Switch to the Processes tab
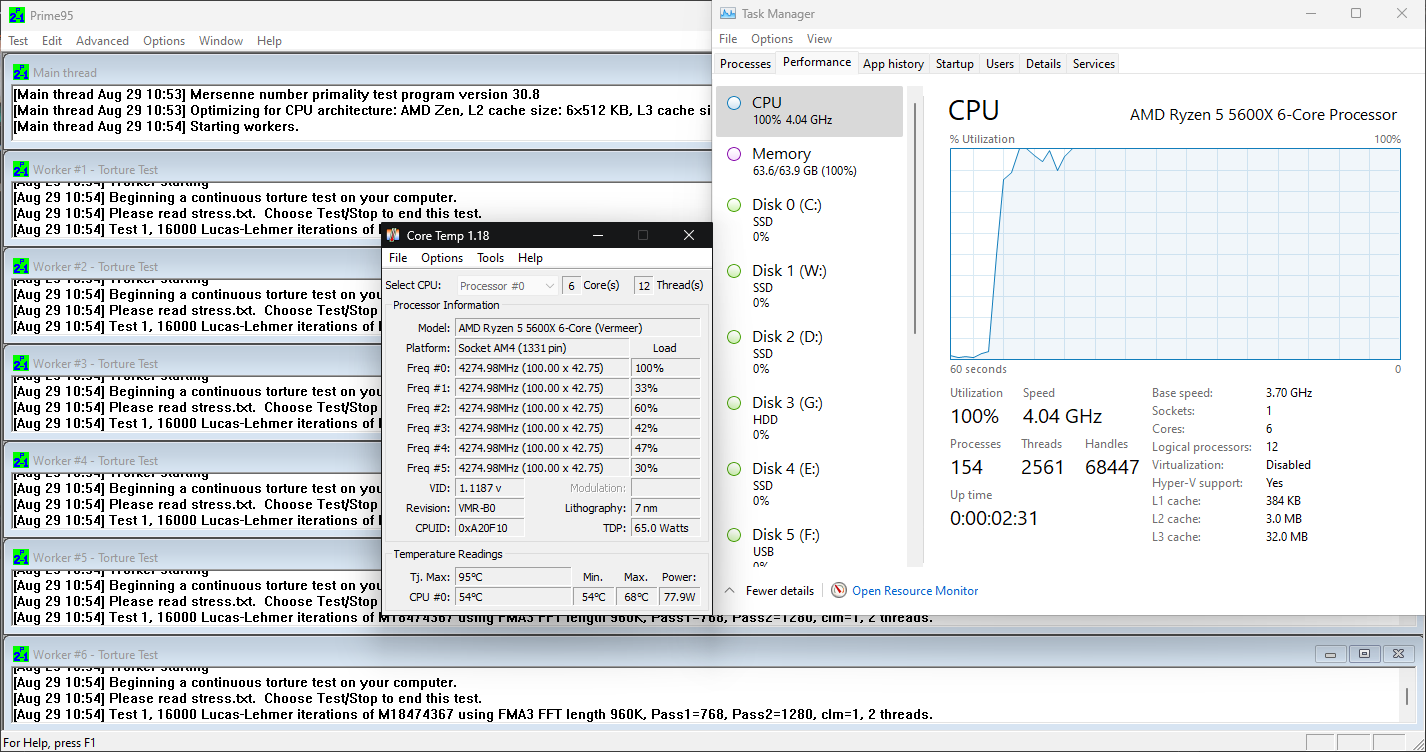 (746, 64)
